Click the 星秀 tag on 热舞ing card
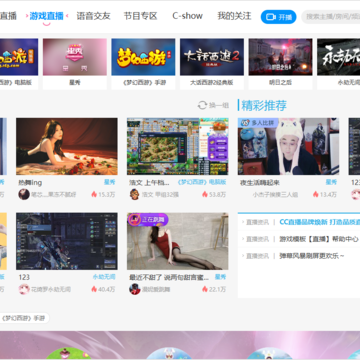 point(109,182)
